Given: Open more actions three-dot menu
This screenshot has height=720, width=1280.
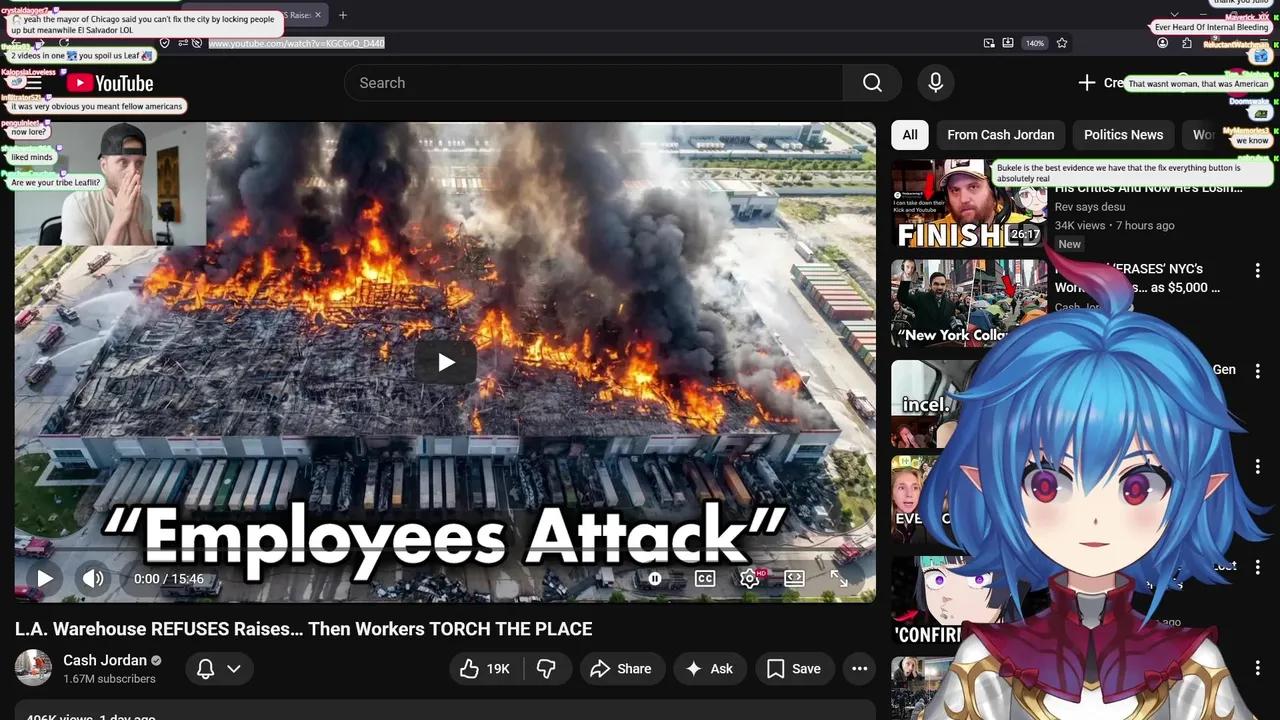Looking at the screenshot, I should [x=859, y=669].
